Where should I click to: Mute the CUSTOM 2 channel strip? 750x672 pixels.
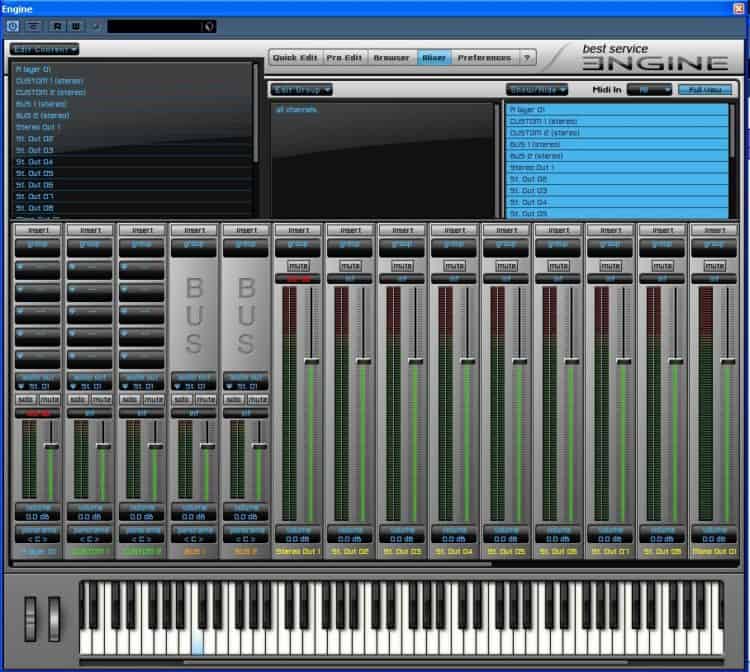click(154, 399)
